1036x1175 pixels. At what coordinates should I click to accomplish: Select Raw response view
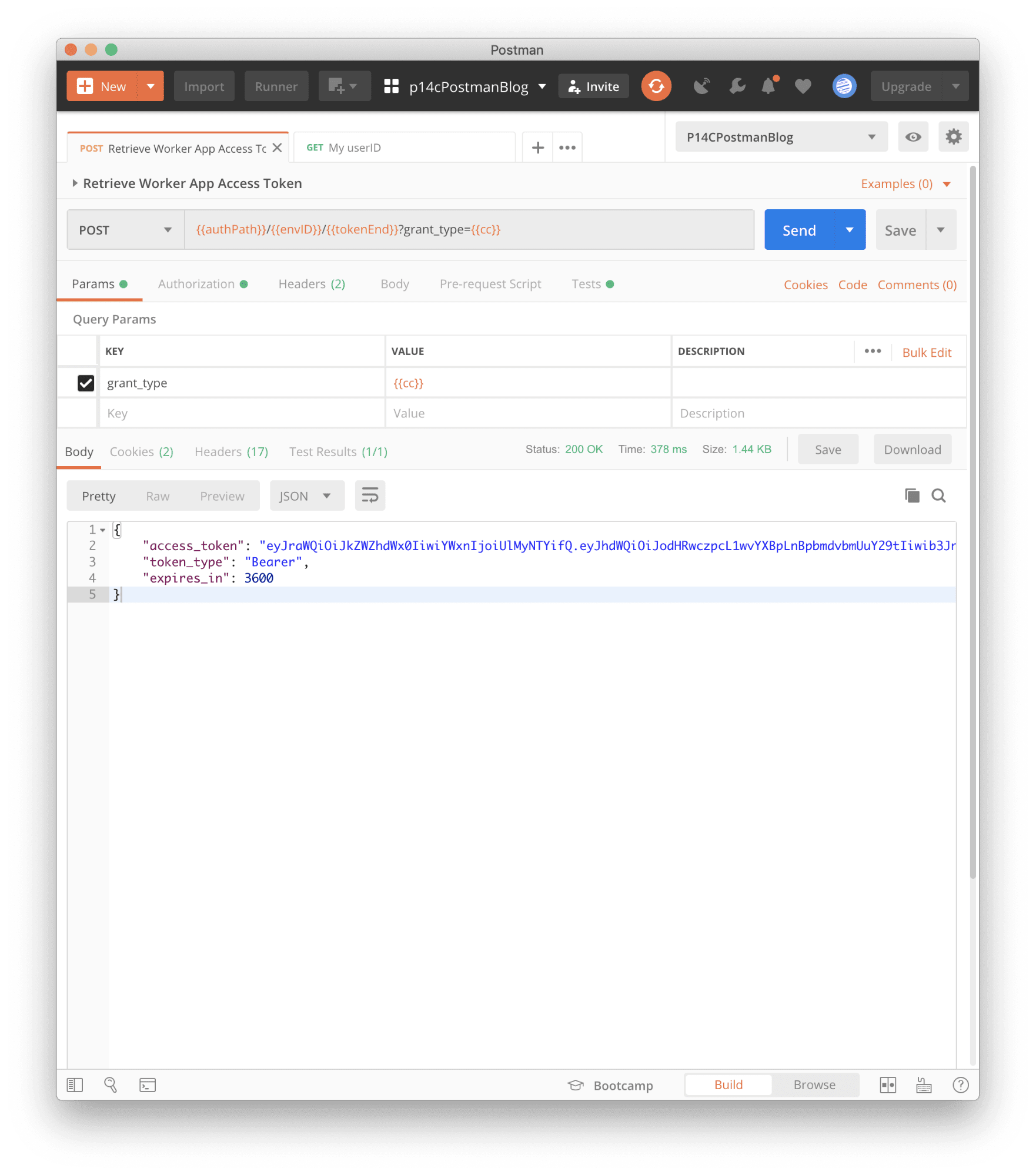[158, 496]
